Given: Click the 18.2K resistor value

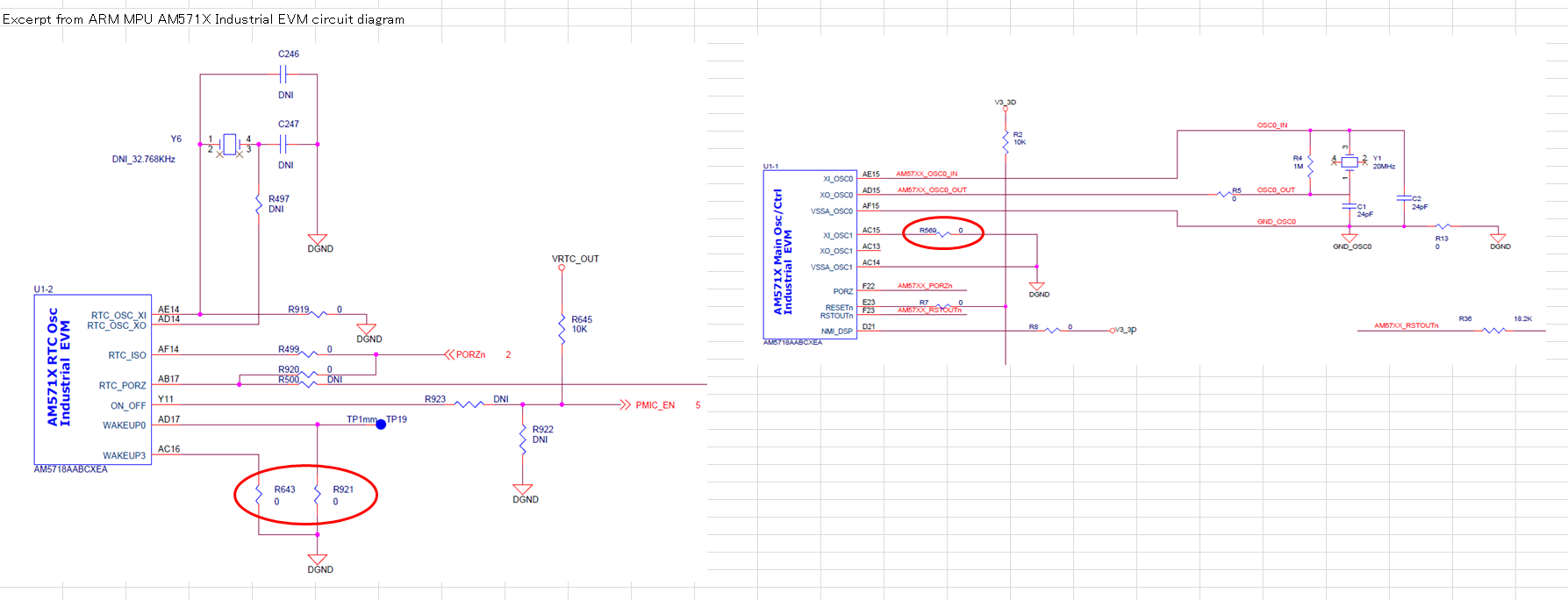Looking at the screenshot, I should [1522, 318].
